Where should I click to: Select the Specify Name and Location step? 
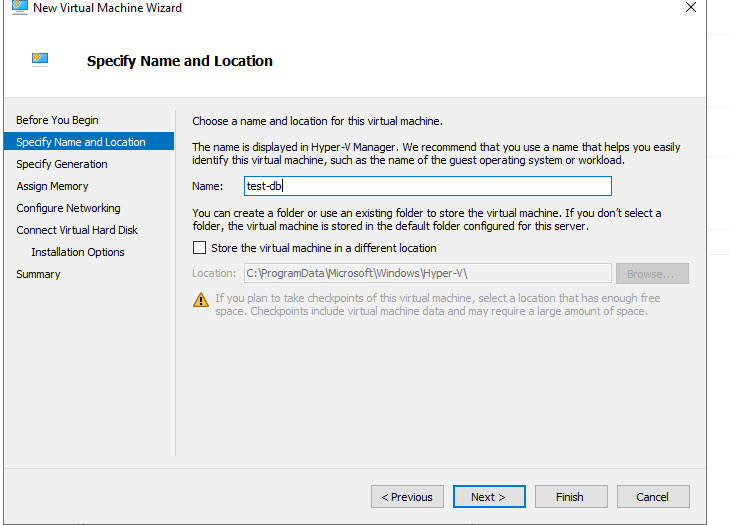(80, 142)
